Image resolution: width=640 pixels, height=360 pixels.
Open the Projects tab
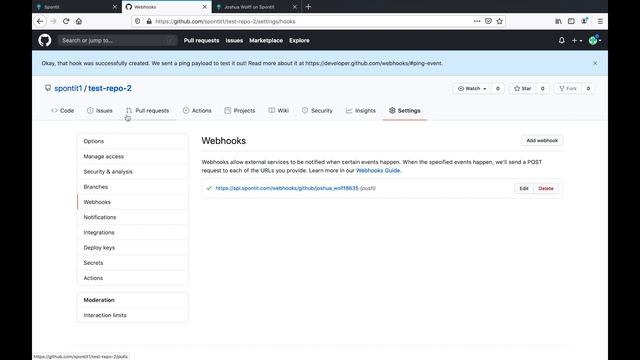click(240, 111)
